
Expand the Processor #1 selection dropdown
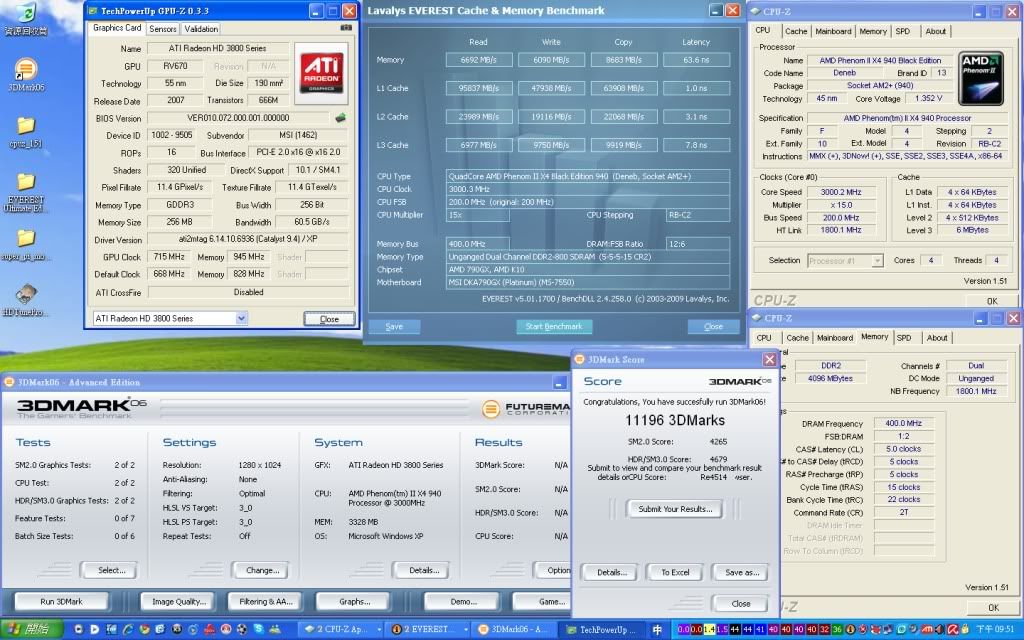[877, 261]
